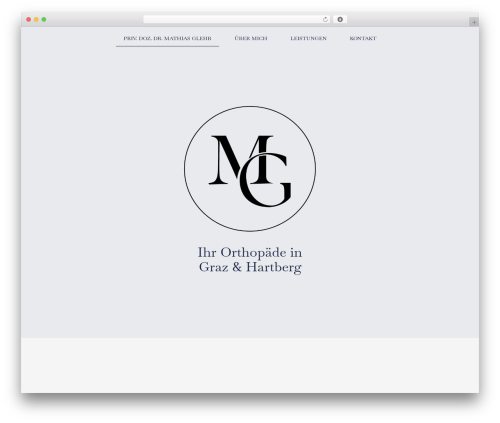Click the browser reload icon

coord(325,20)
